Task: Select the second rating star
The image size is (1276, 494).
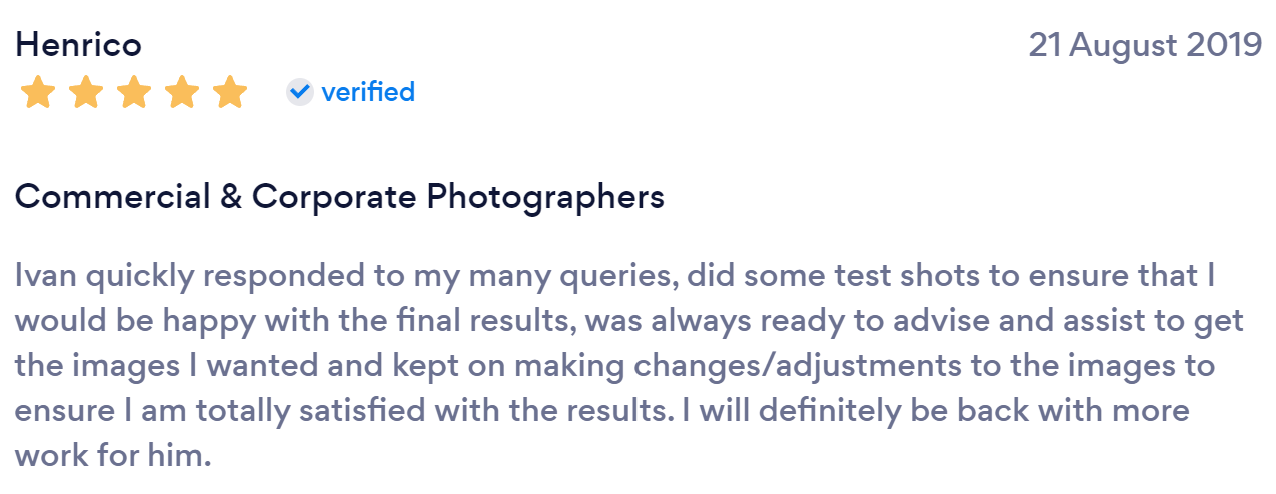Action: click(86, 92)
